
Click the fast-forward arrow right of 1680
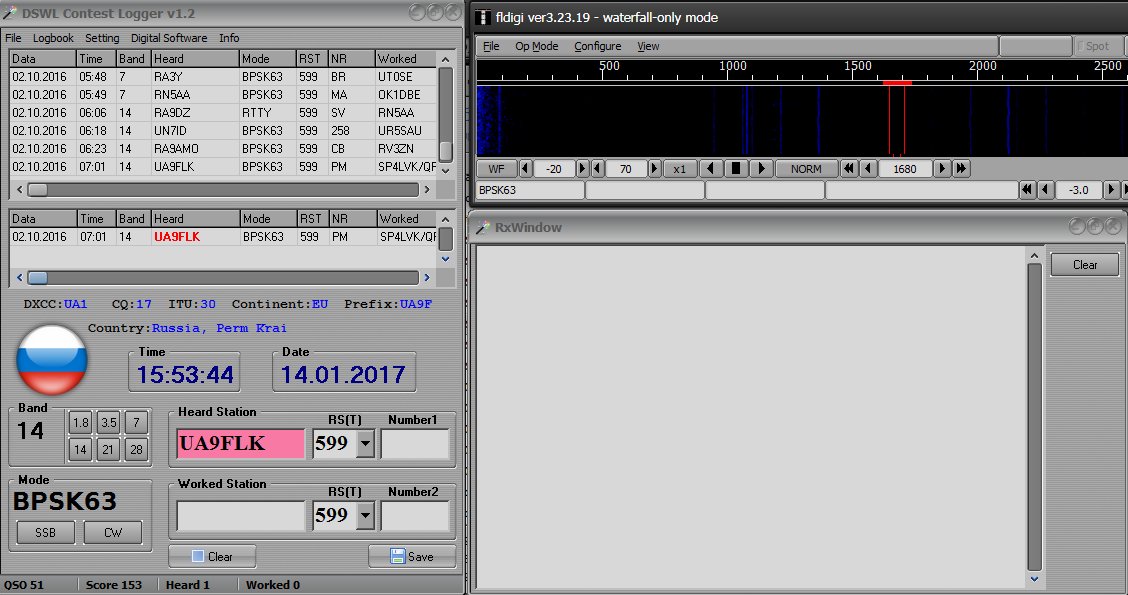pos(961,169)
